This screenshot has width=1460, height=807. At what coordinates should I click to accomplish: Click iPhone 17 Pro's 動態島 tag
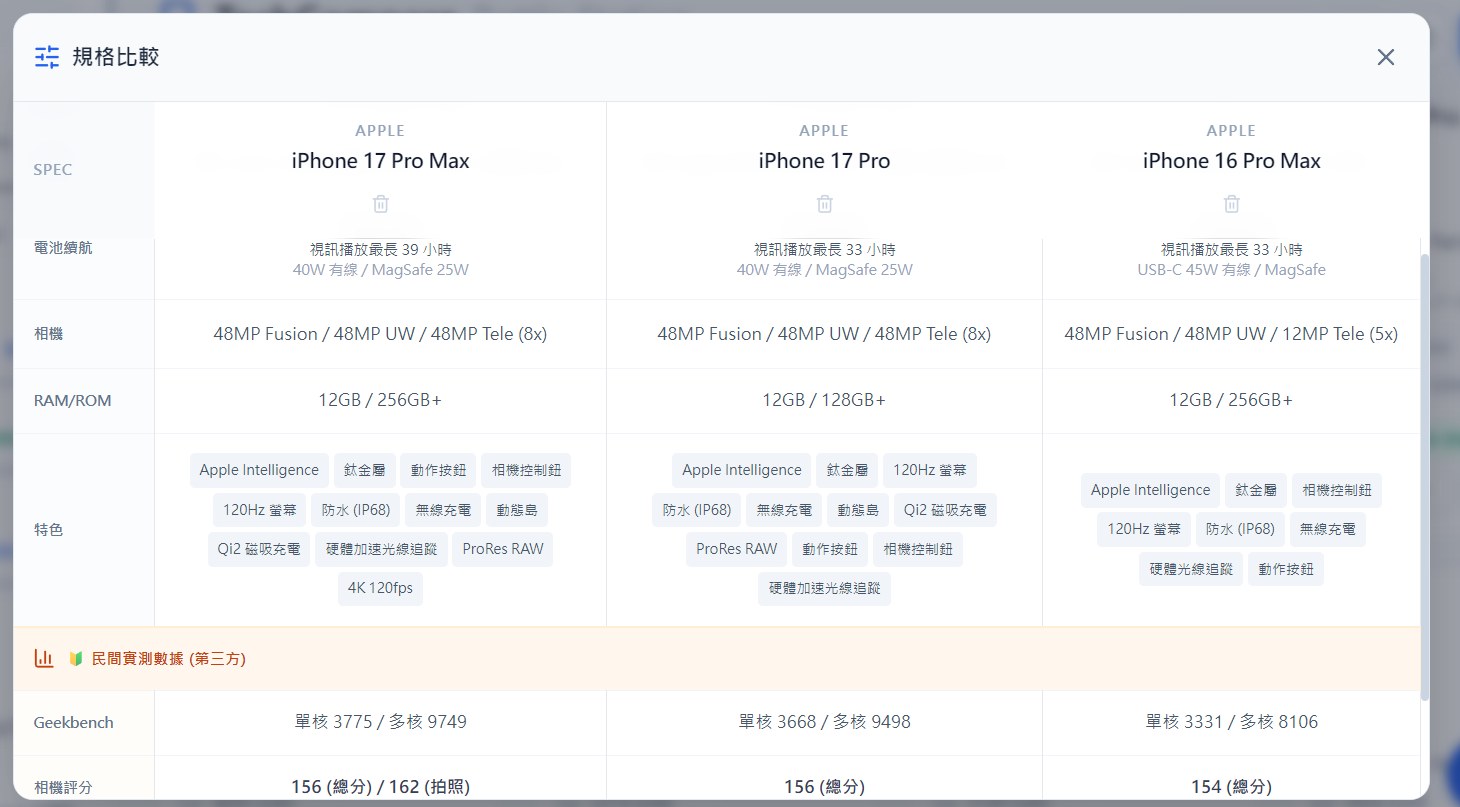click(x=858, y=510)
